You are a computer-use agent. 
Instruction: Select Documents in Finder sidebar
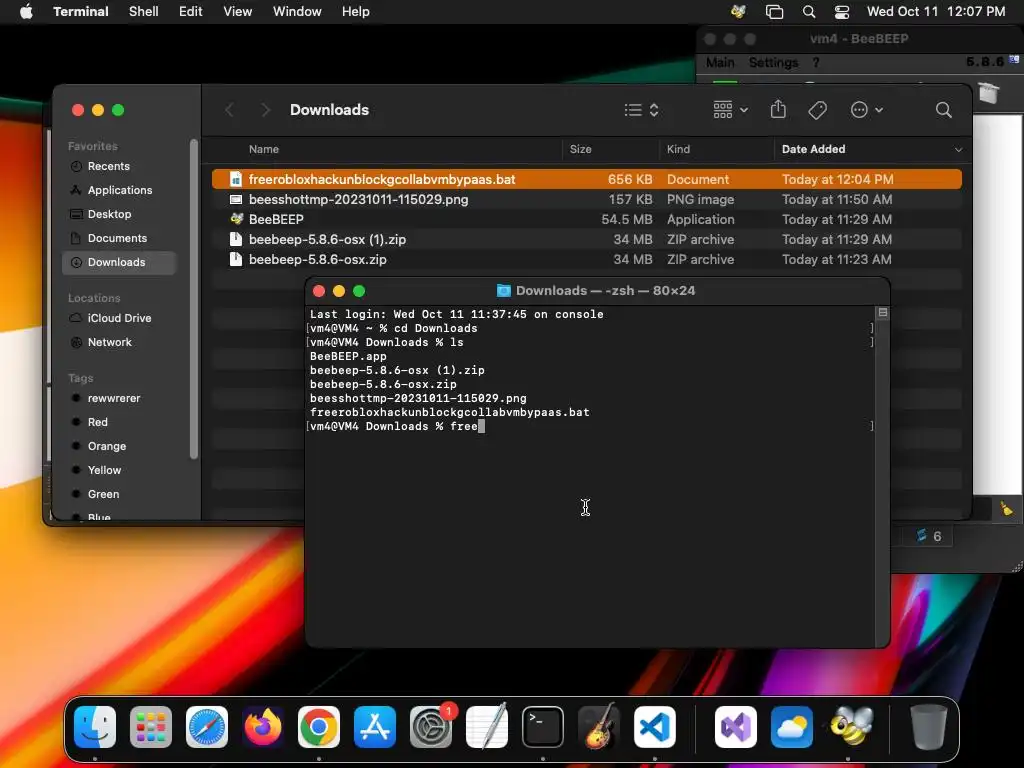(120, 238)
